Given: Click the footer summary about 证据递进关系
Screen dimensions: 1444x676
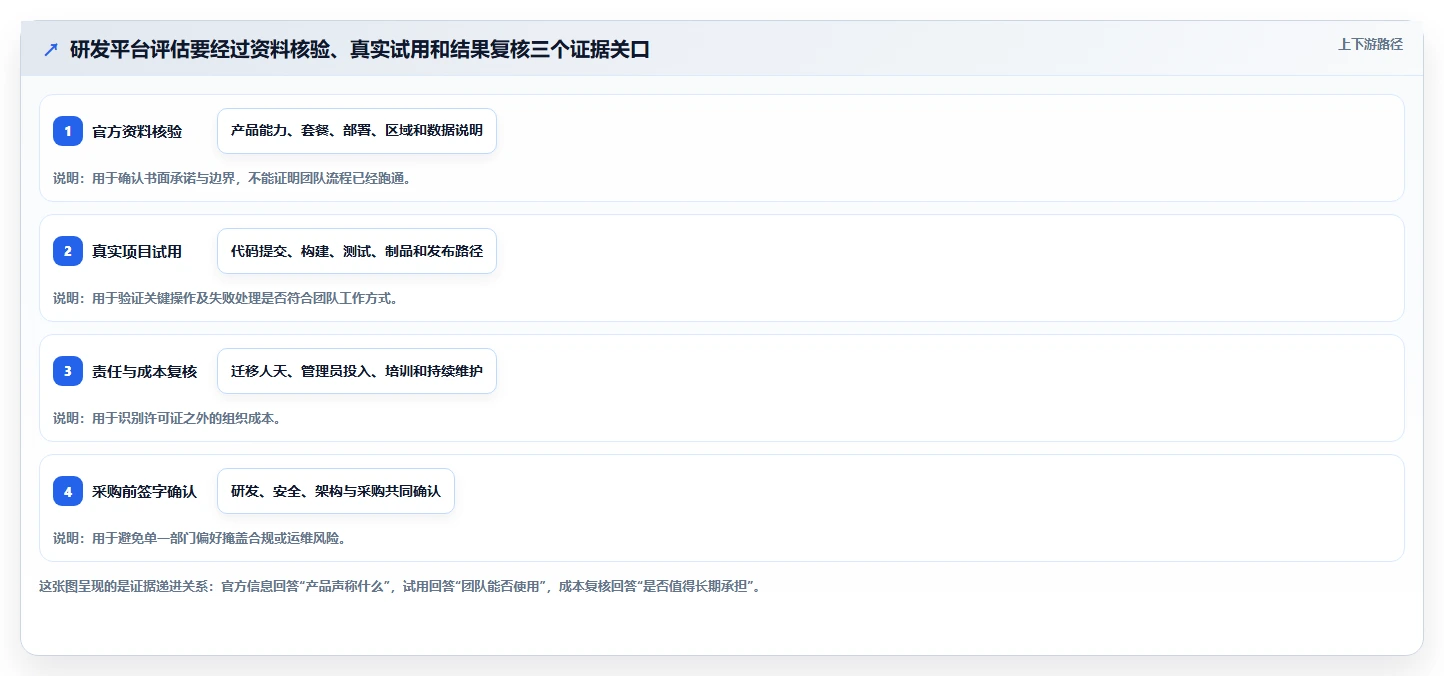Looking at the screenshot, I should [x=400, y=587].
